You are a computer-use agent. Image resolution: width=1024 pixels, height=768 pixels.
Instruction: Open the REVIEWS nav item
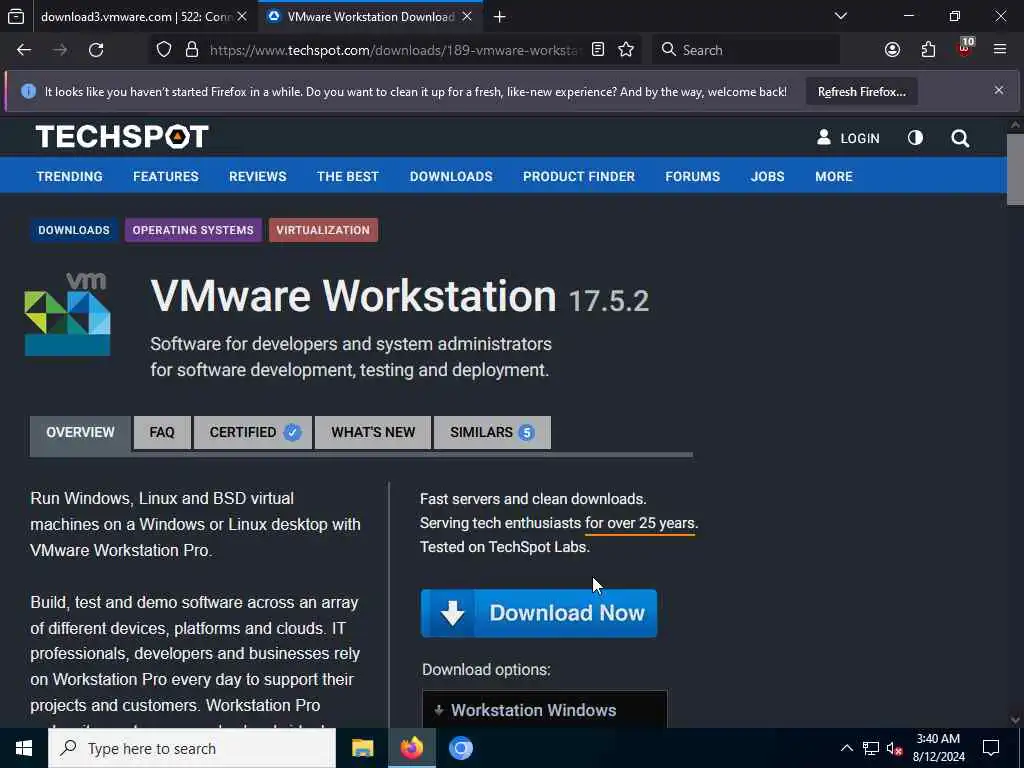click(257, 176)
